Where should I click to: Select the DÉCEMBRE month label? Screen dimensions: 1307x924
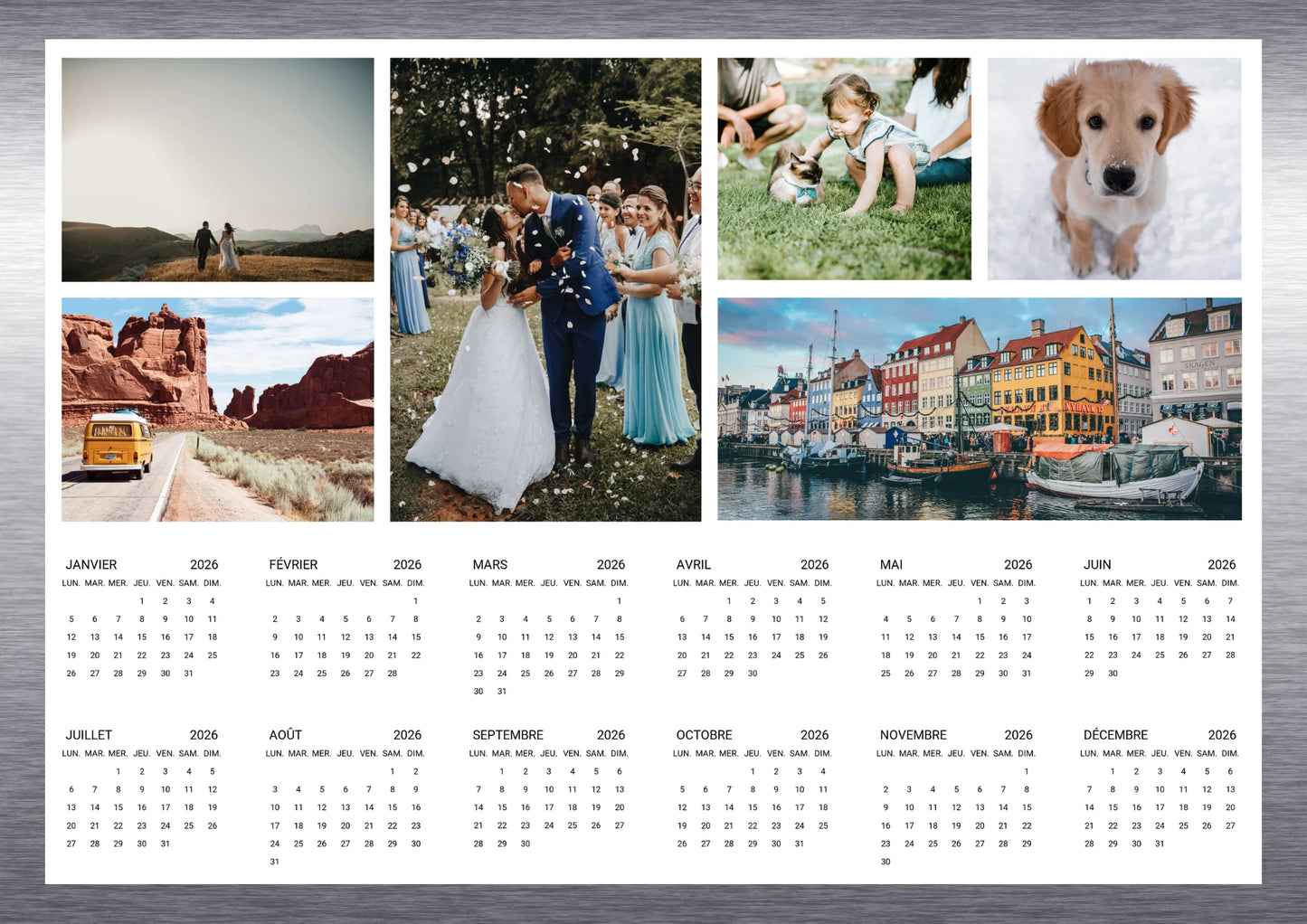point(1115,735)
